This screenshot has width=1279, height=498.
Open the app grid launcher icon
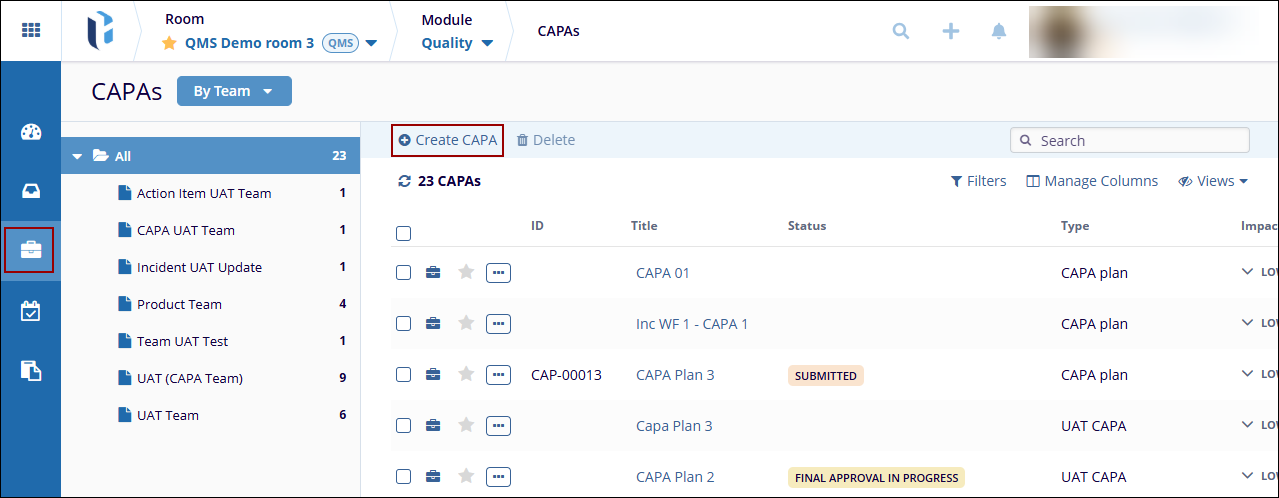pyautogui.click(x=31, y=30)
